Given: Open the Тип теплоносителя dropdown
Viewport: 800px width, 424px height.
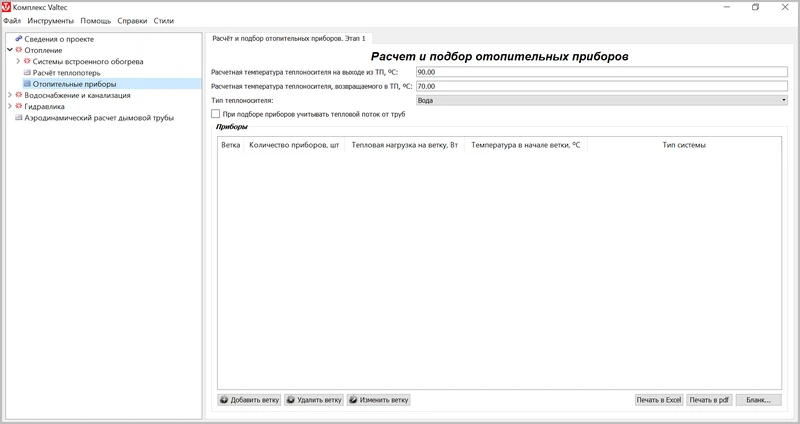Looking at the screenshot, I should (601, 100).
